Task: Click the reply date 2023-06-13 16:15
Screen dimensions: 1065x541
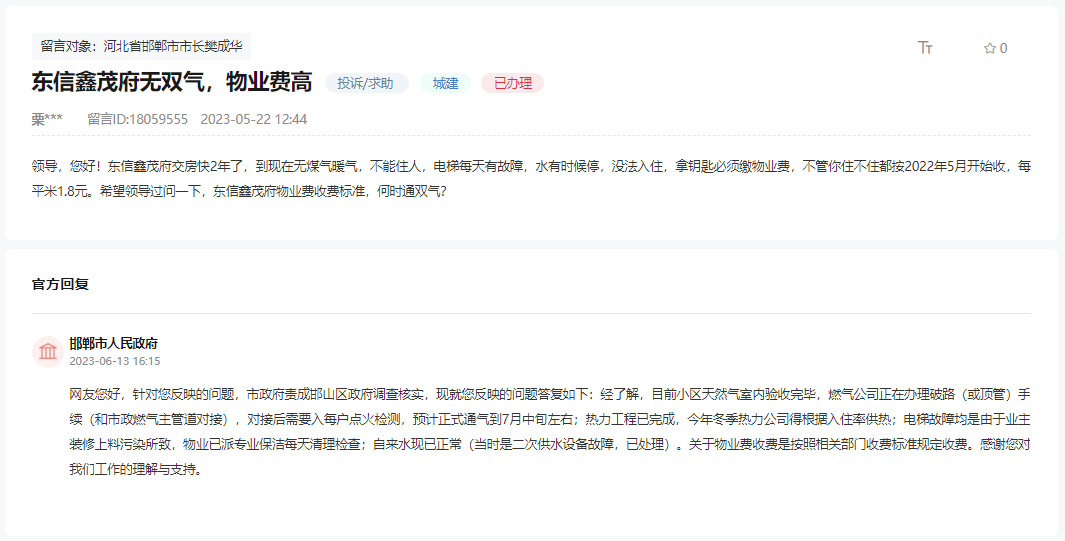Action: pos(115,361)
